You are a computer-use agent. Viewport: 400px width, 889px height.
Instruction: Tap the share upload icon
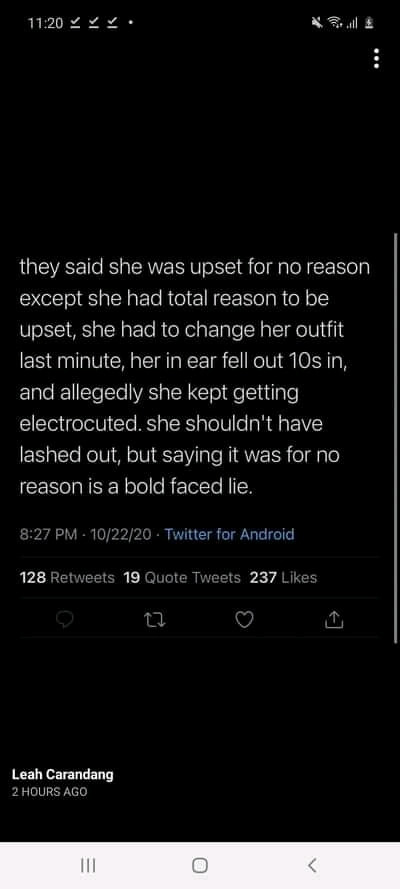tap(334, 620)
